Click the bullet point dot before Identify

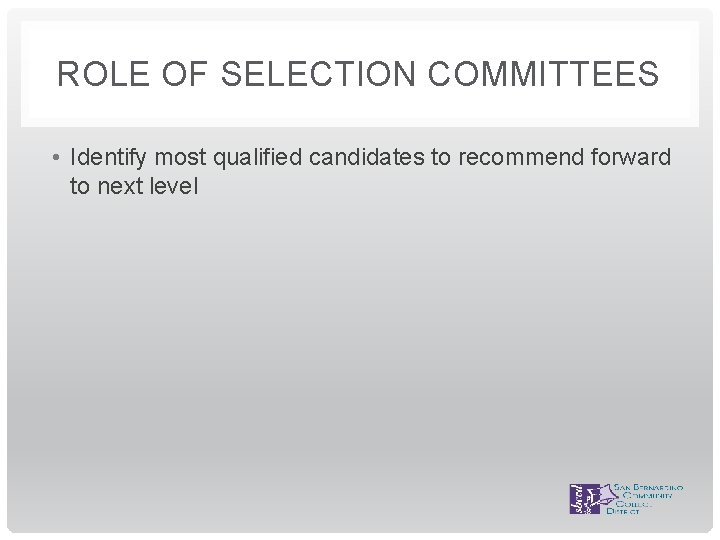tap(56, 158)
